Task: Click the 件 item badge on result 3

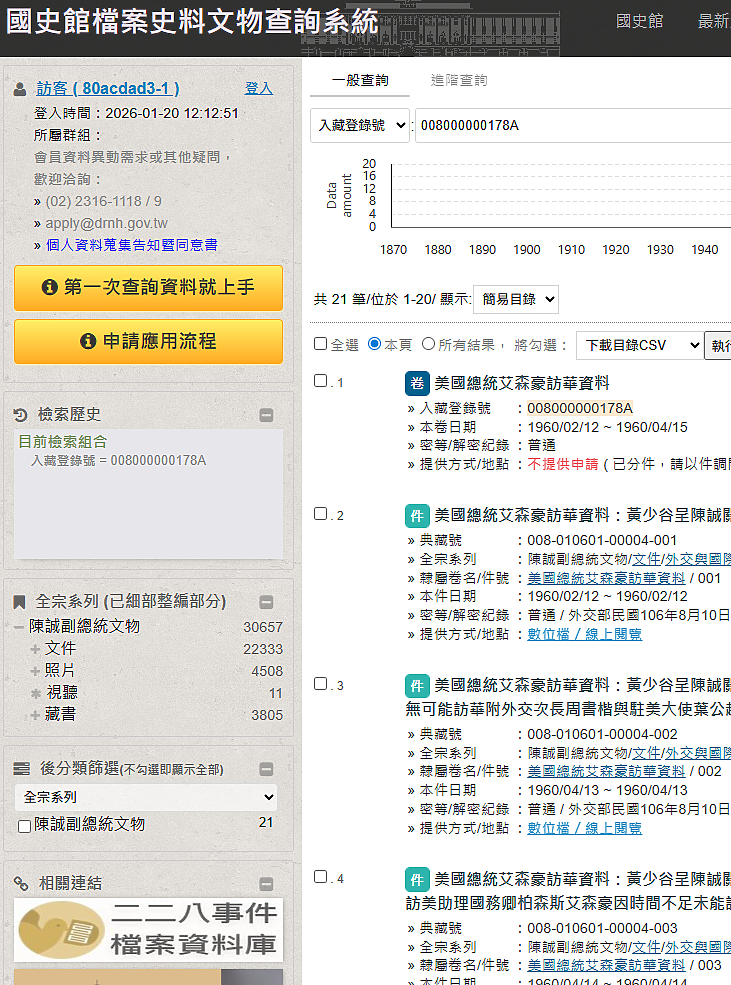Action: (x=417, y=685)
